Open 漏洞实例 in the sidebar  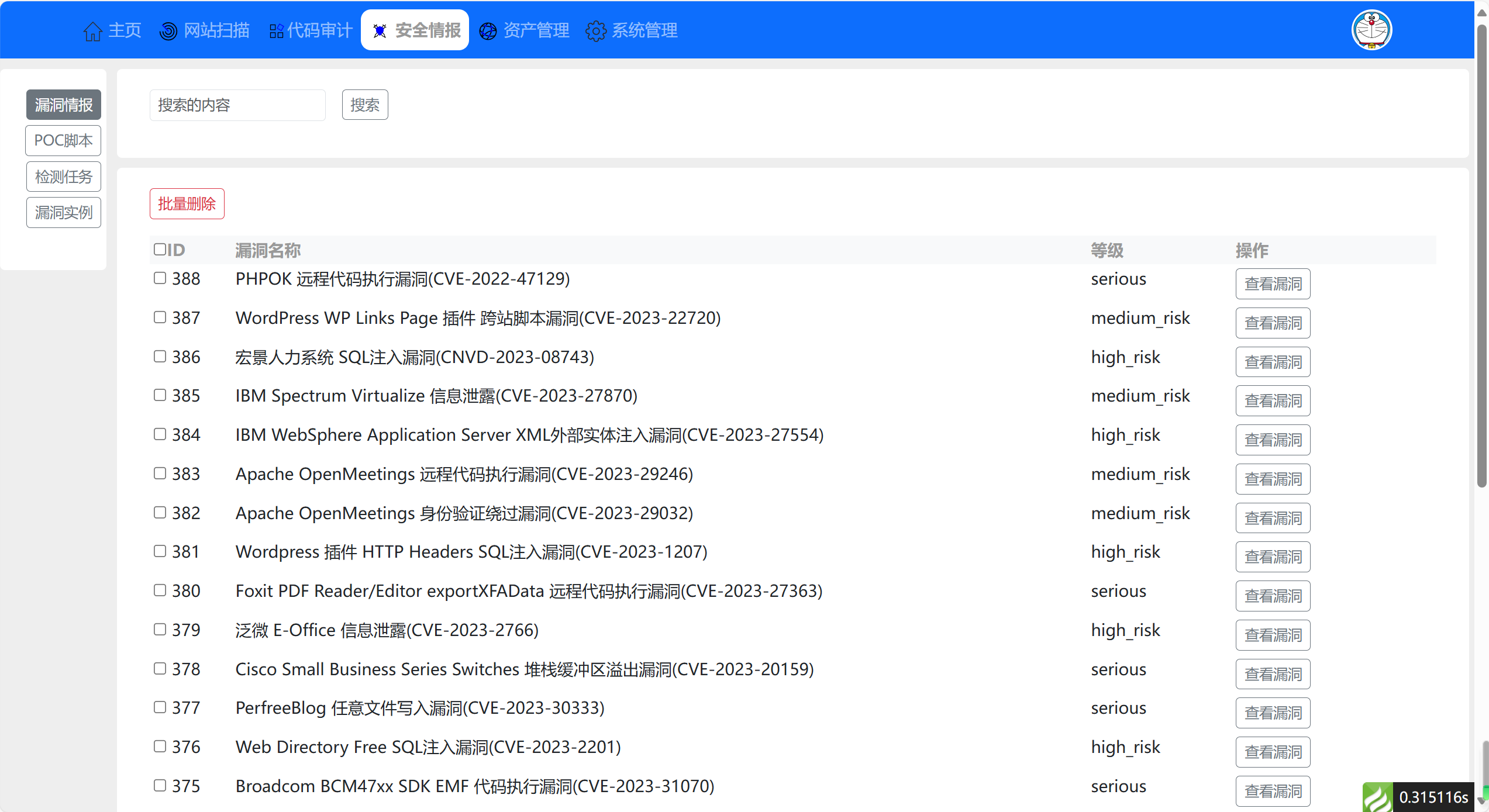click(64, 212)
